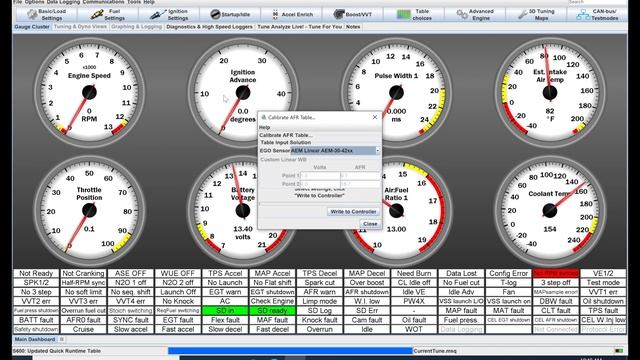This screenshot has width=640, height=360.
Task: Click the BATT fault indicator
Action: 36,320
